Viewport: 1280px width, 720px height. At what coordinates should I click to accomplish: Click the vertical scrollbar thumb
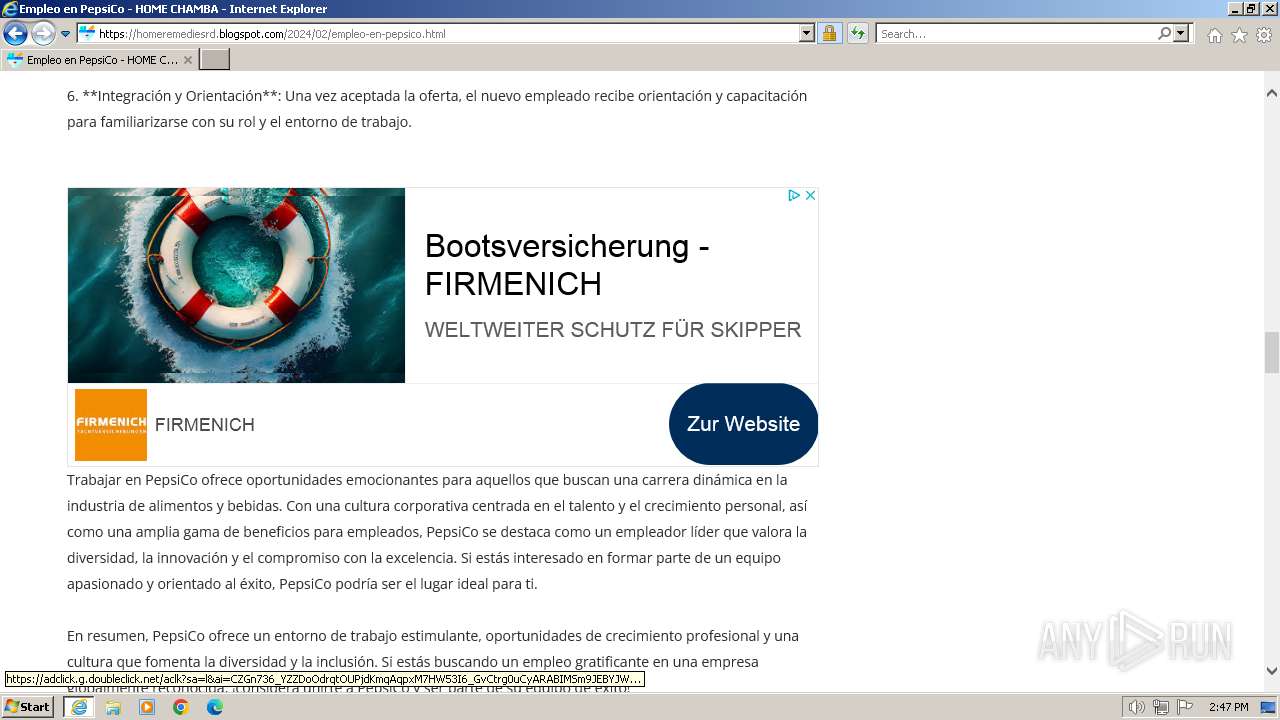coord(1271,352)
